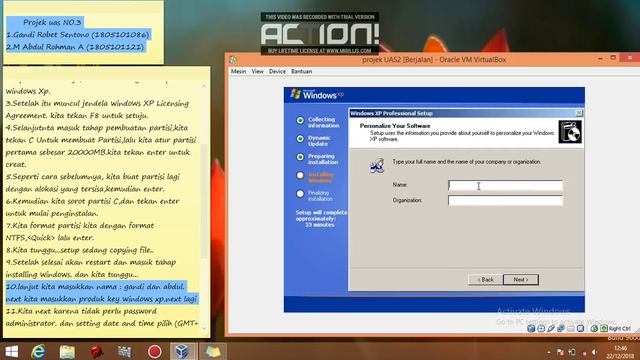This screenshot has width=640, height=360.
Task: Open the Action Center flag in the tray
Action: click(x=560, y=352)
